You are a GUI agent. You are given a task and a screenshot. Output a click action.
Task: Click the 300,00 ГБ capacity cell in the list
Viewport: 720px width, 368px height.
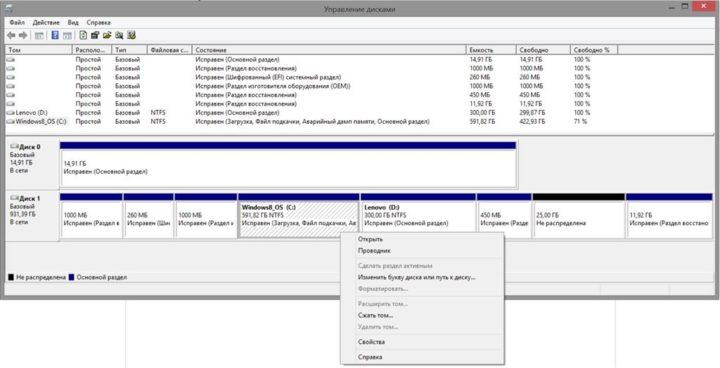[x=482, y=113]
